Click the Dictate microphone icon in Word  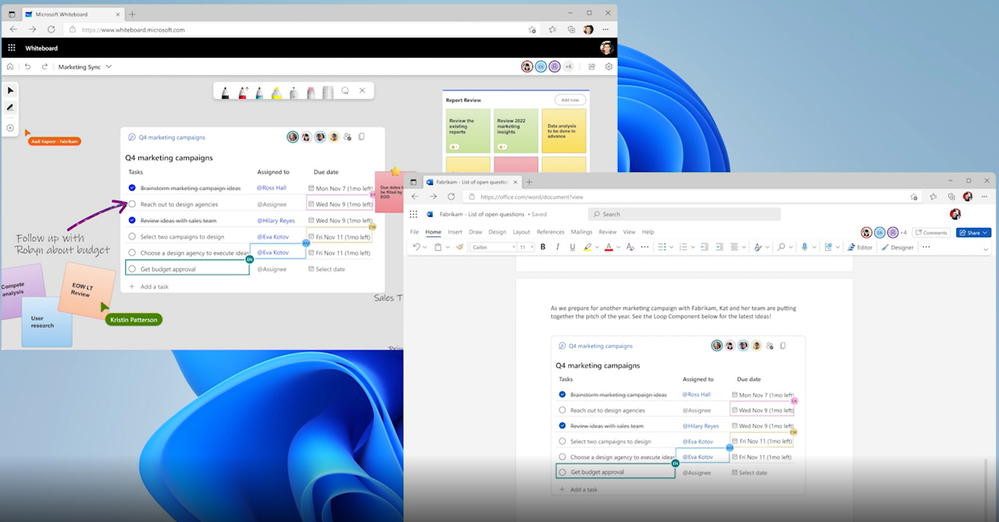(804, 247)
